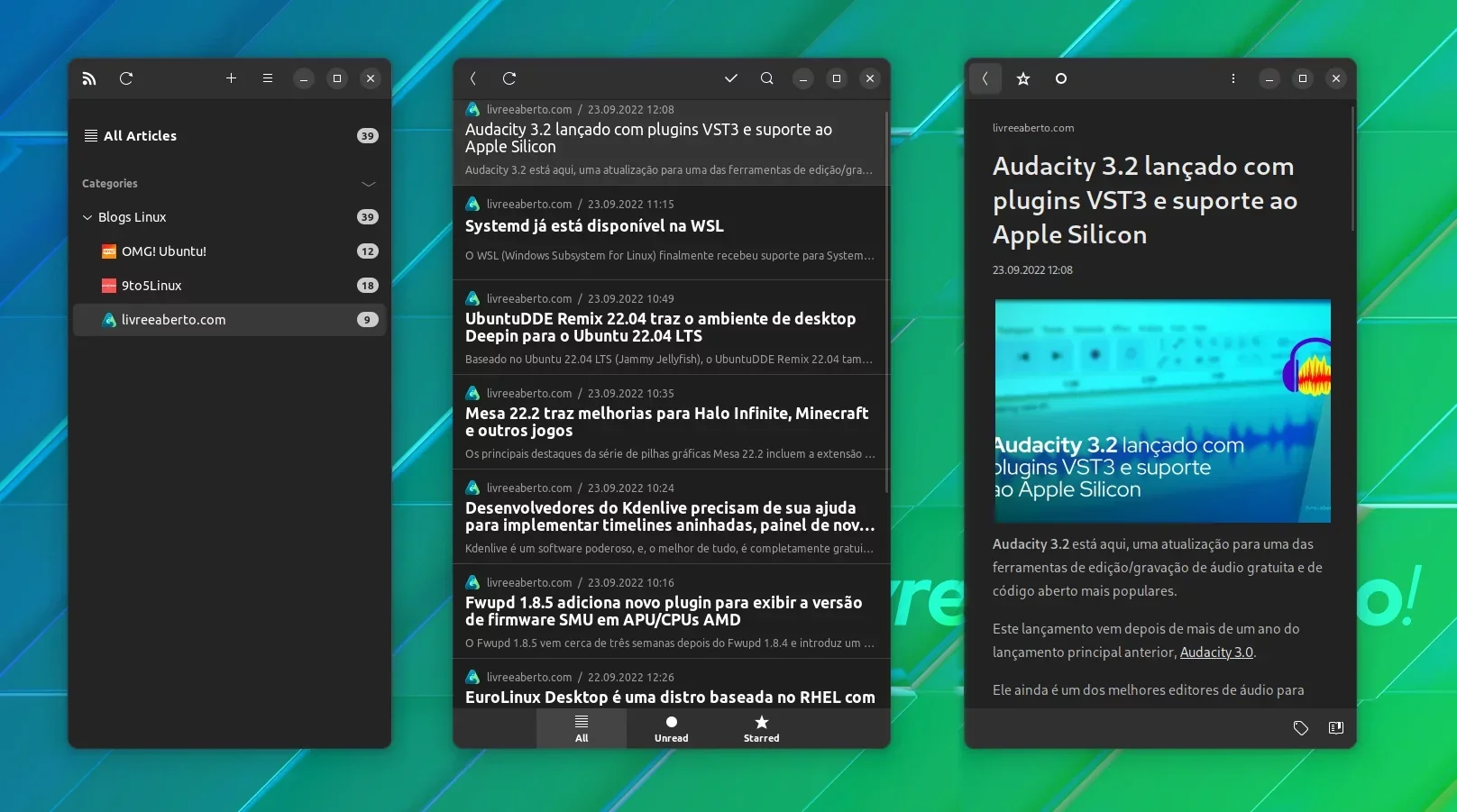The image size is (1457, 812).
Task: Click the article list scrollbar
Action: click(887, 302)
